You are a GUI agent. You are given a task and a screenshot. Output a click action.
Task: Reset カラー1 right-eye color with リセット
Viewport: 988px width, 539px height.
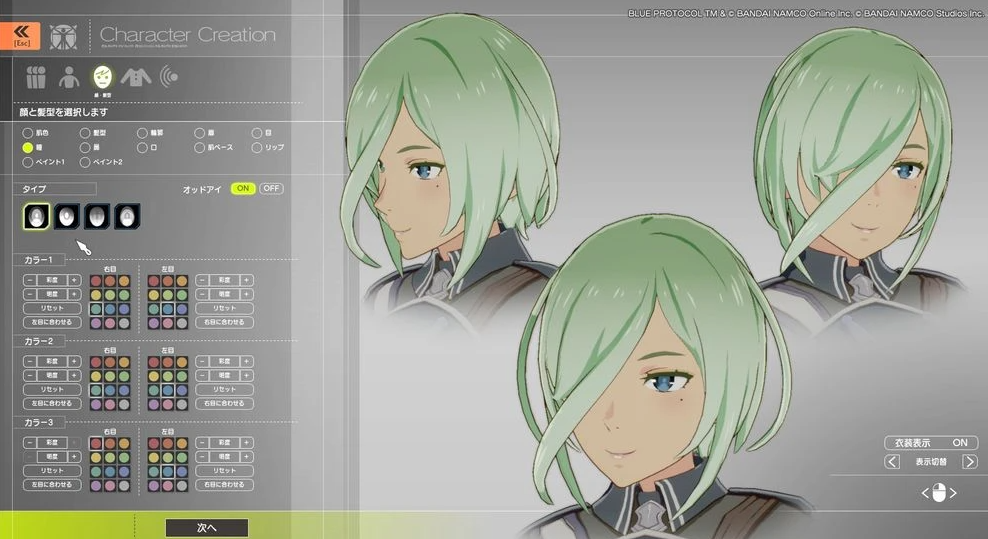click(52, 308)
